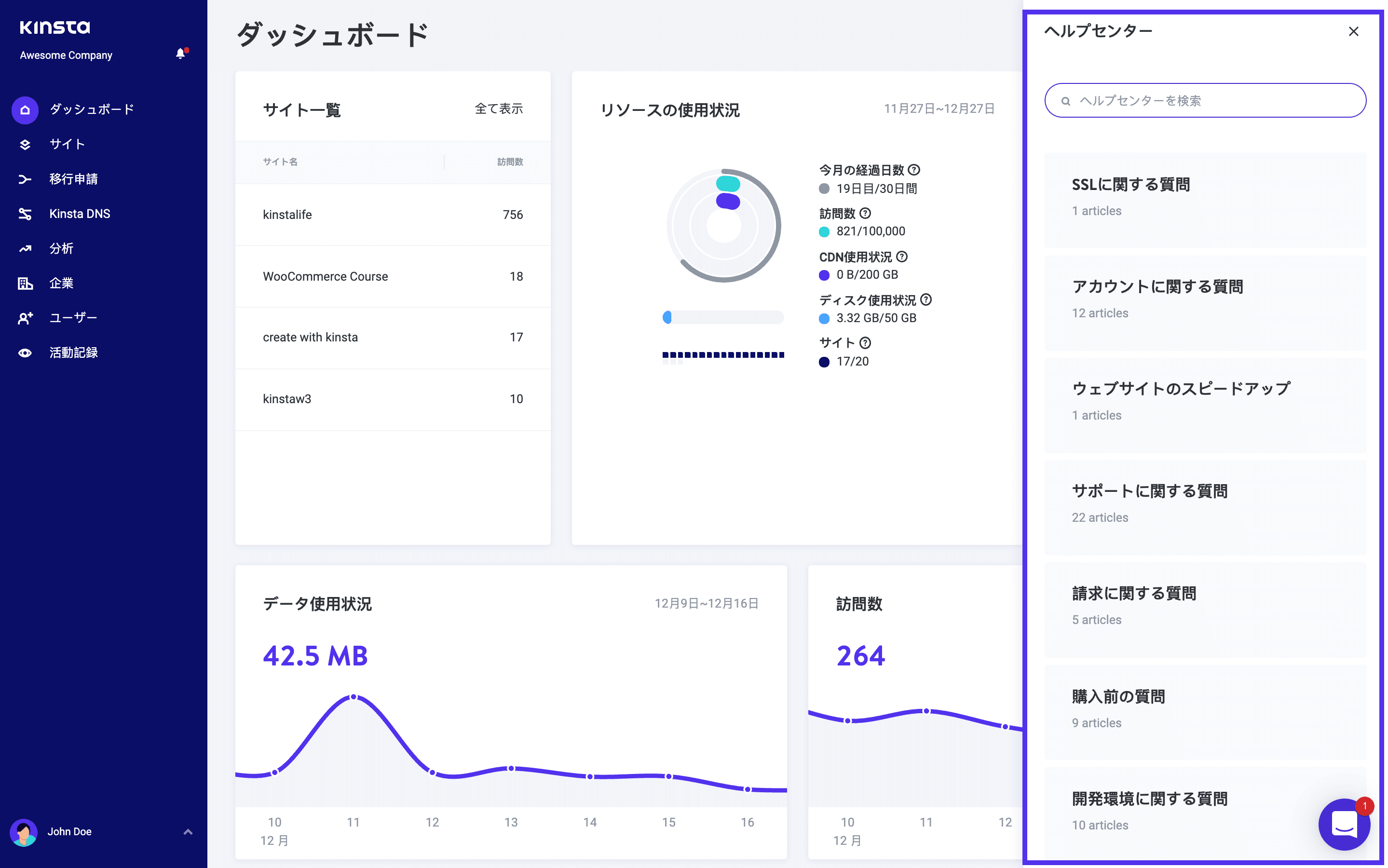Screen dimensions: 1388x868
Task: Open the 企業 company sidebar icon
Action: click(25, 283)
